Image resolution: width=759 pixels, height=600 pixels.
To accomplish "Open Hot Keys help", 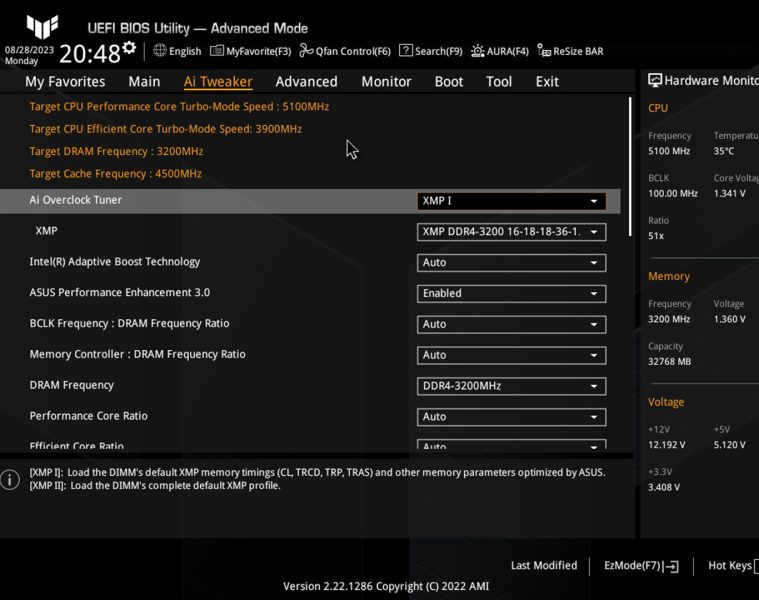I will tap(733, 565).
